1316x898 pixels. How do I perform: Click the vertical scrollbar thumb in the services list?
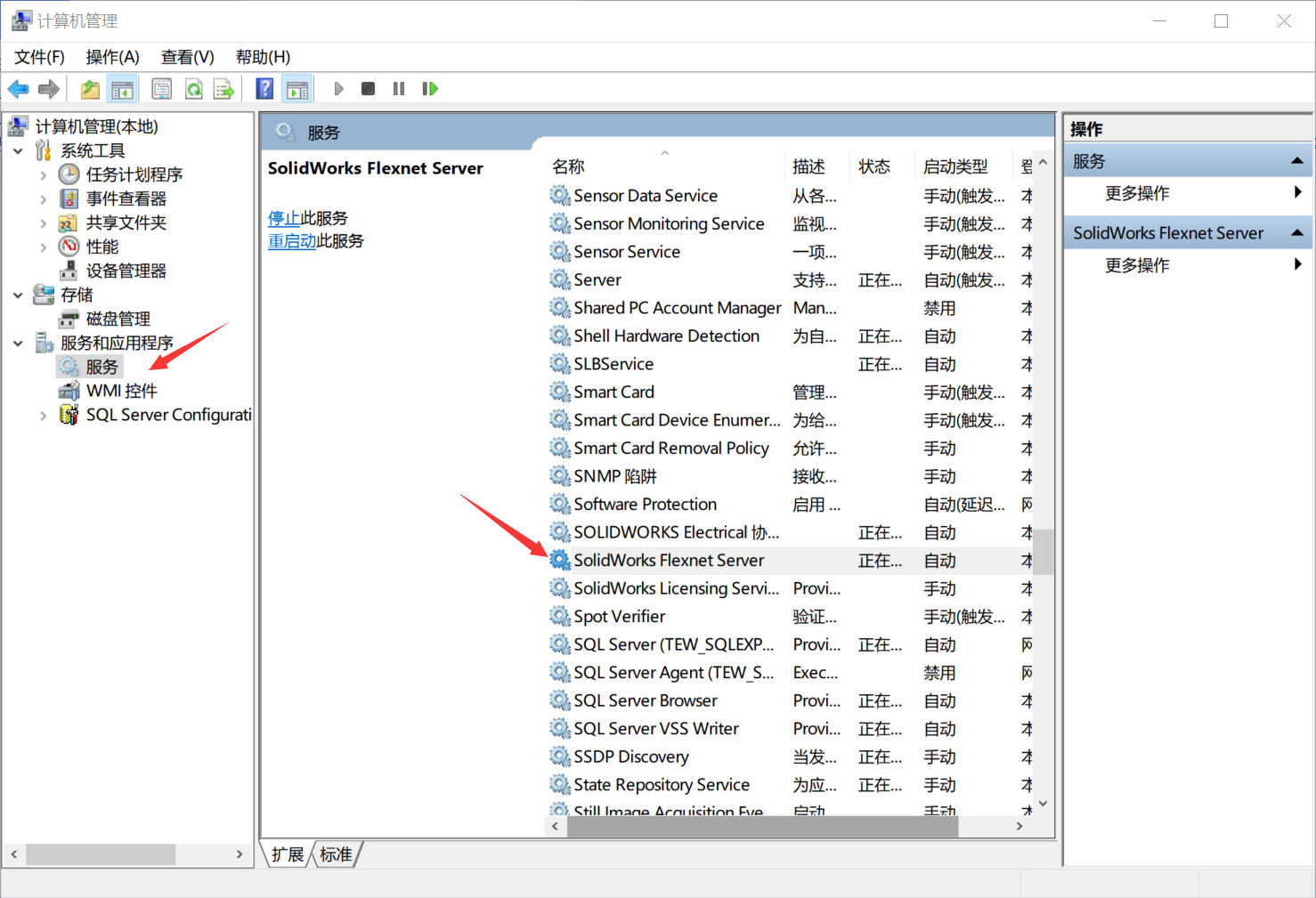tap(1044, 552)
